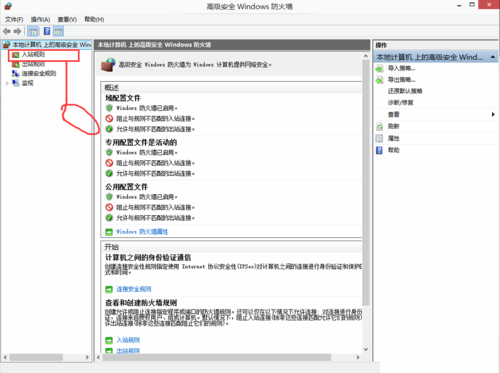
Task: Select the root node 本地计算机上的高级安全 Windows 防火墙
Action: point(47,44)
